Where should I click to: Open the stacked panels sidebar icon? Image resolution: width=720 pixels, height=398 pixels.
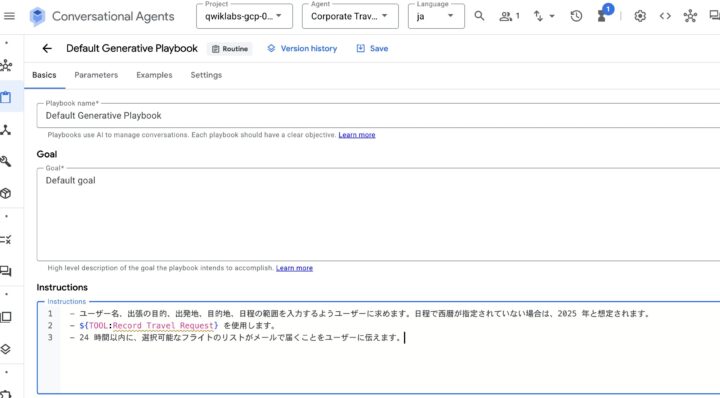[6, 317]
